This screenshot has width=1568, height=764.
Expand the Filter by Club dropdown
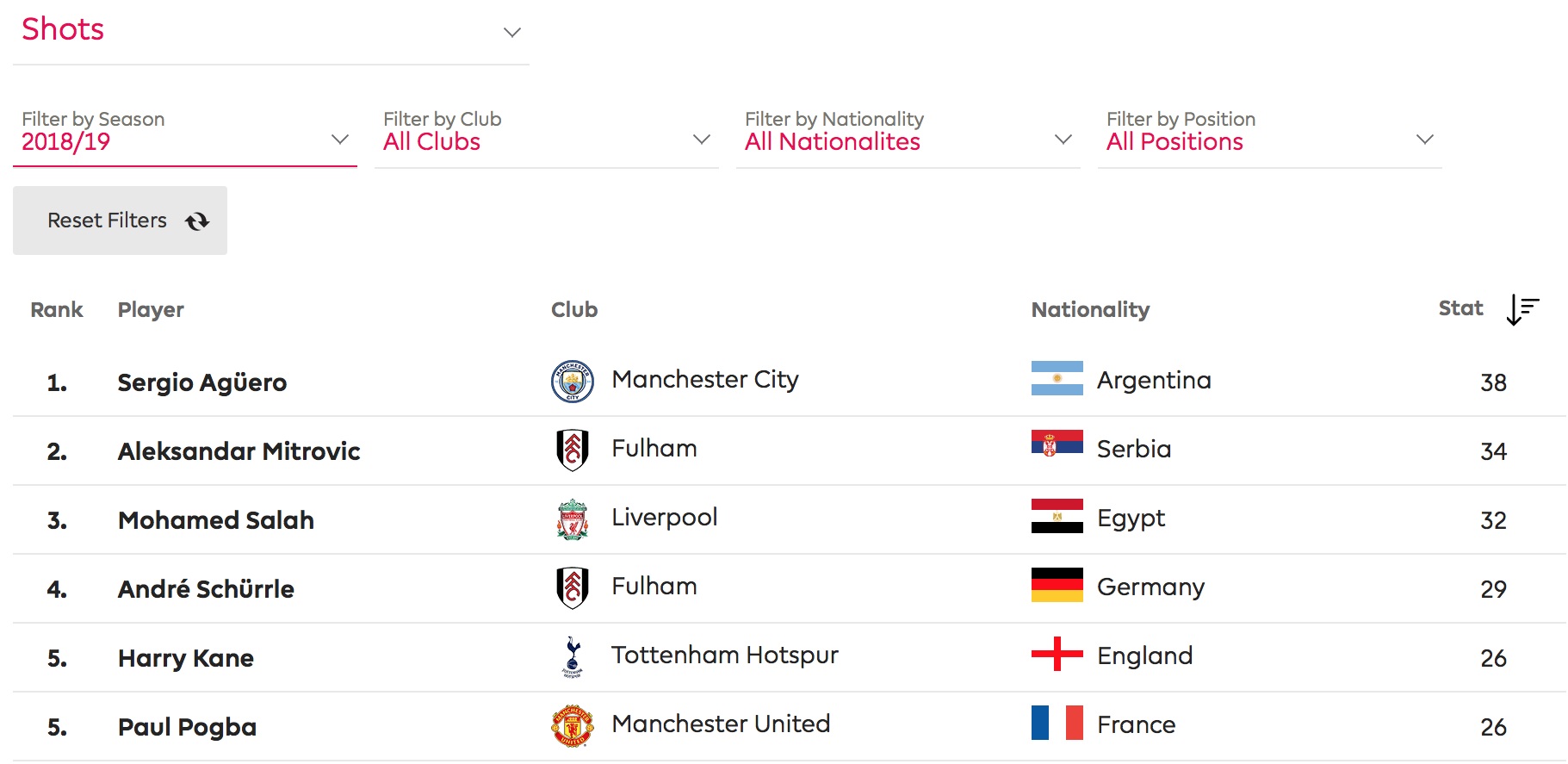547,134
